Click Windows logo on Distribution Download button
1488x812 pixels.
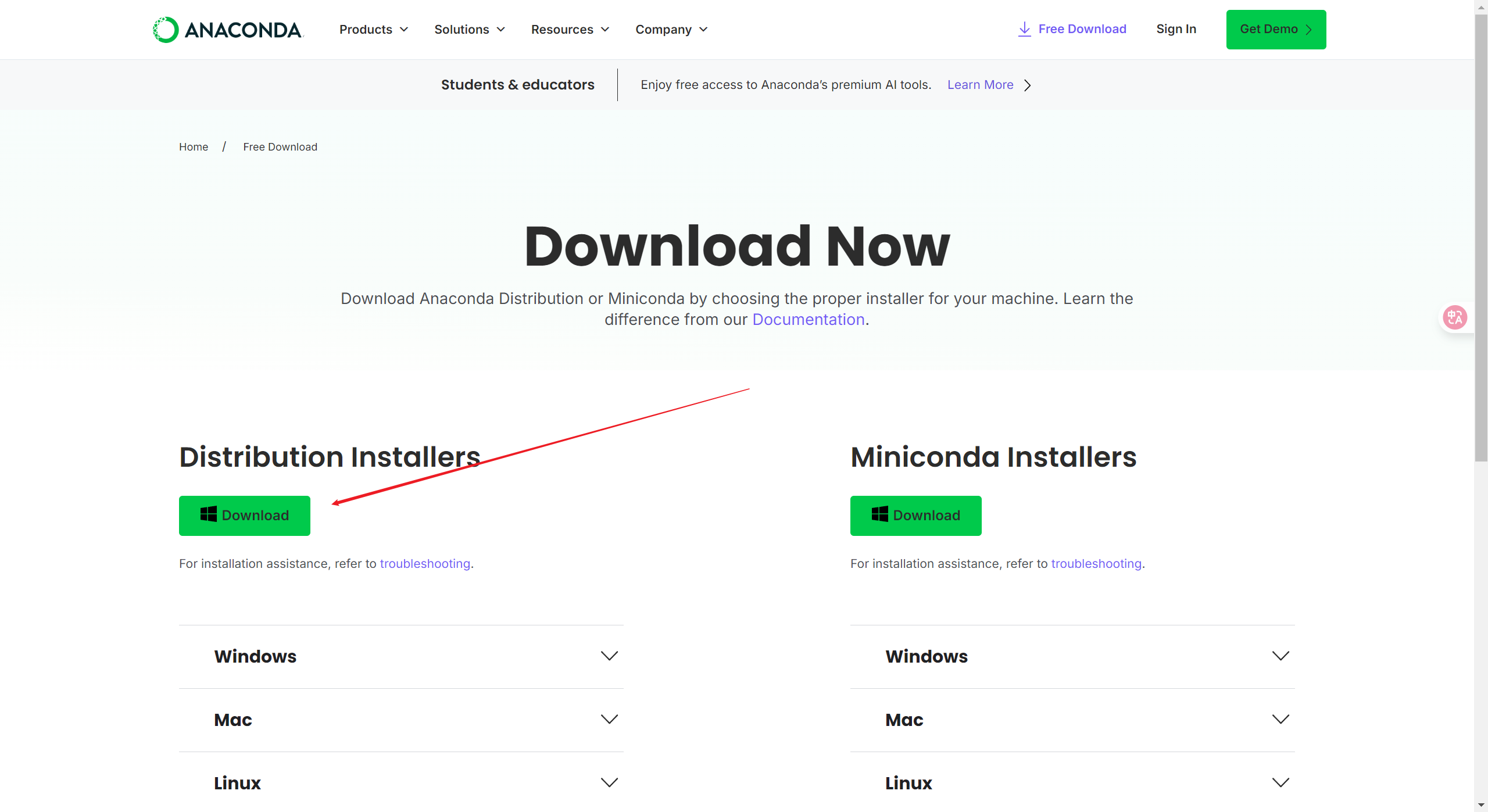click(208, 514)
